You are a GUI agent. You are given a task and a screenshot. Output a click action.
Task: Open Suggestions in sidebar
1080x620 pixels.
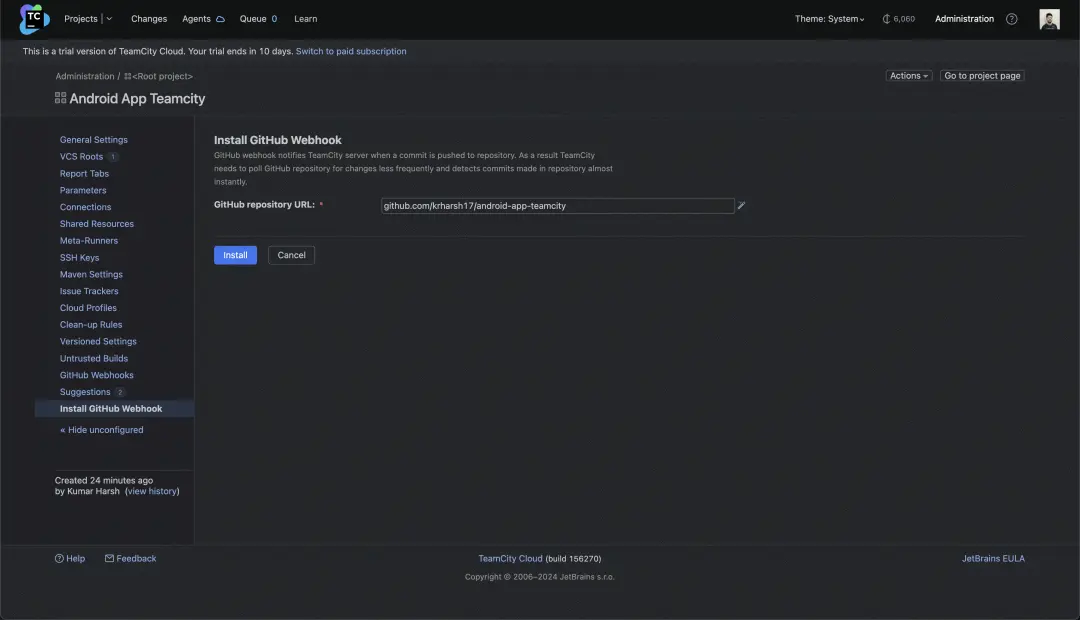tap(85, 392)
